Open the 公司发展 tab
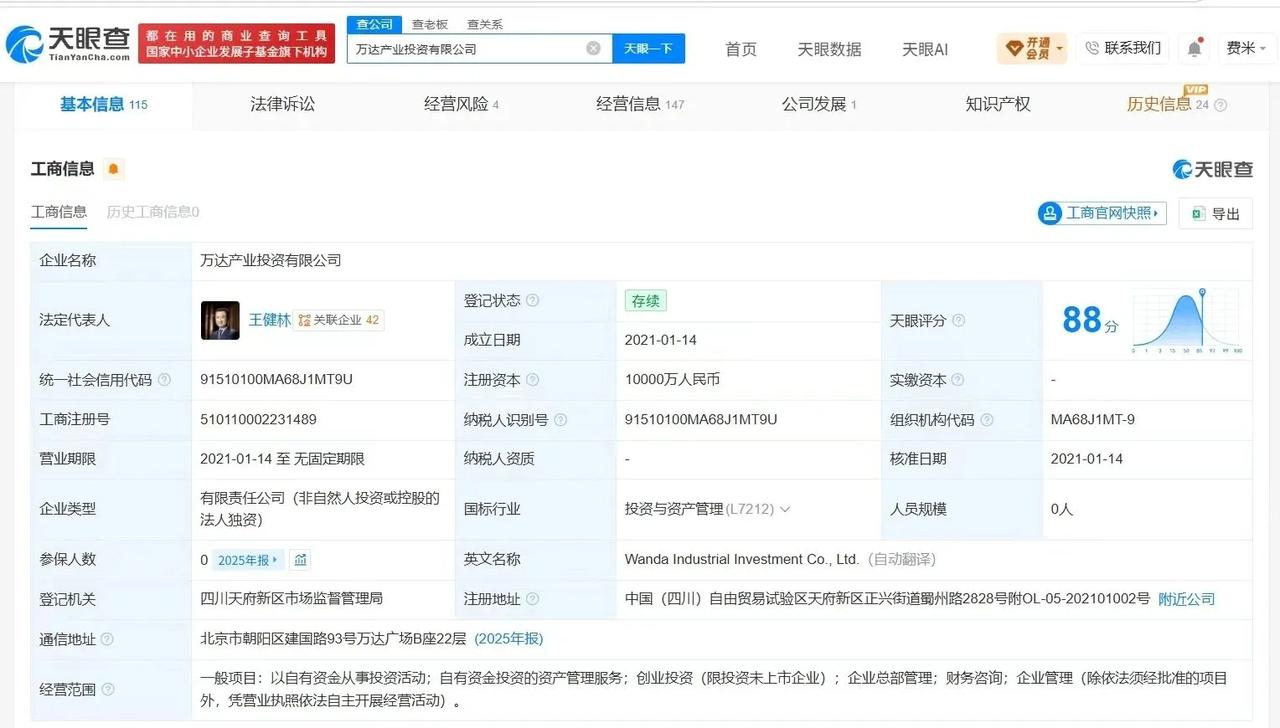Image resolution: width=1280 pixels, height=728 pixels. (819, 104)
